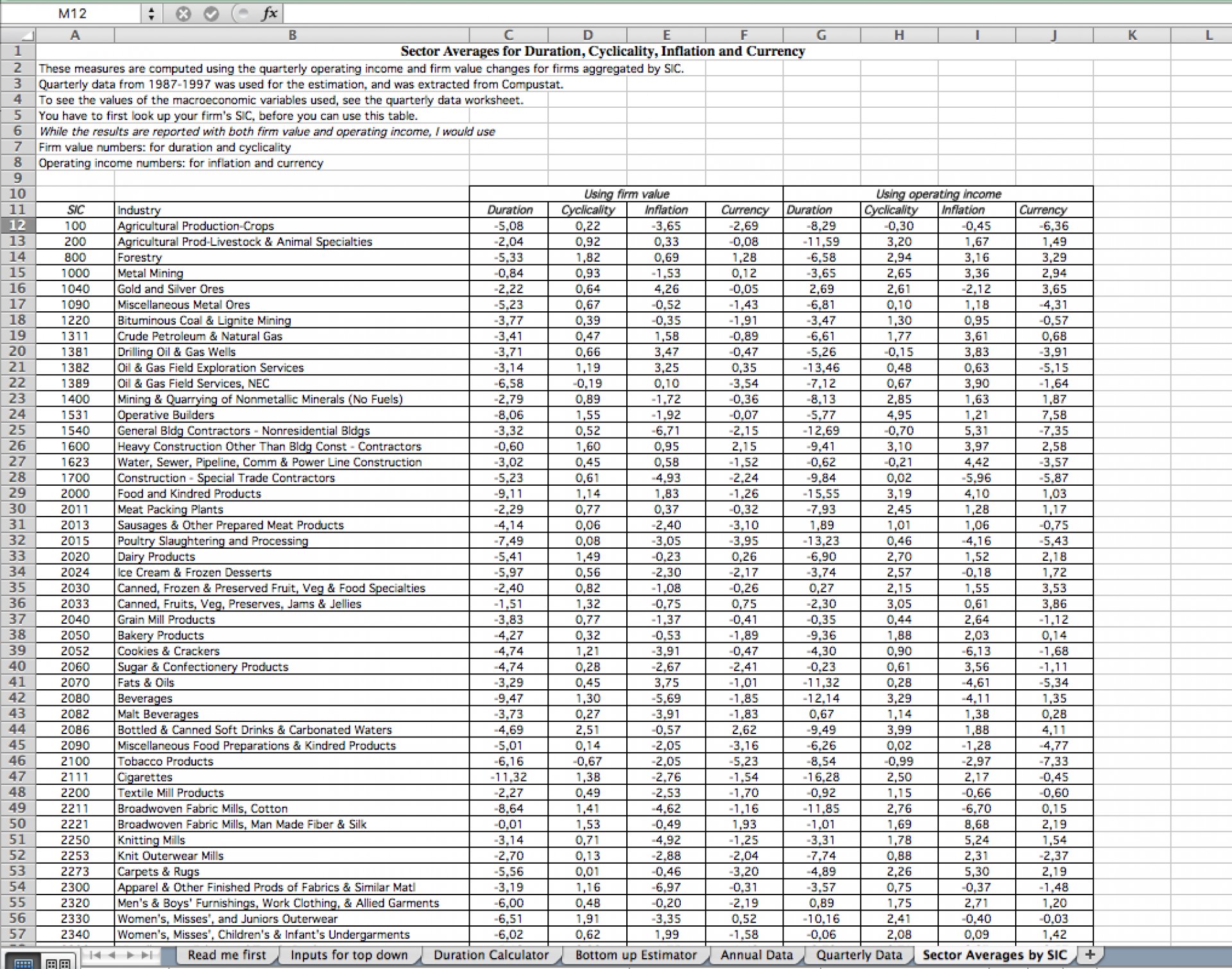Switch to Bottom up Estimator sheet

(636, 955)
